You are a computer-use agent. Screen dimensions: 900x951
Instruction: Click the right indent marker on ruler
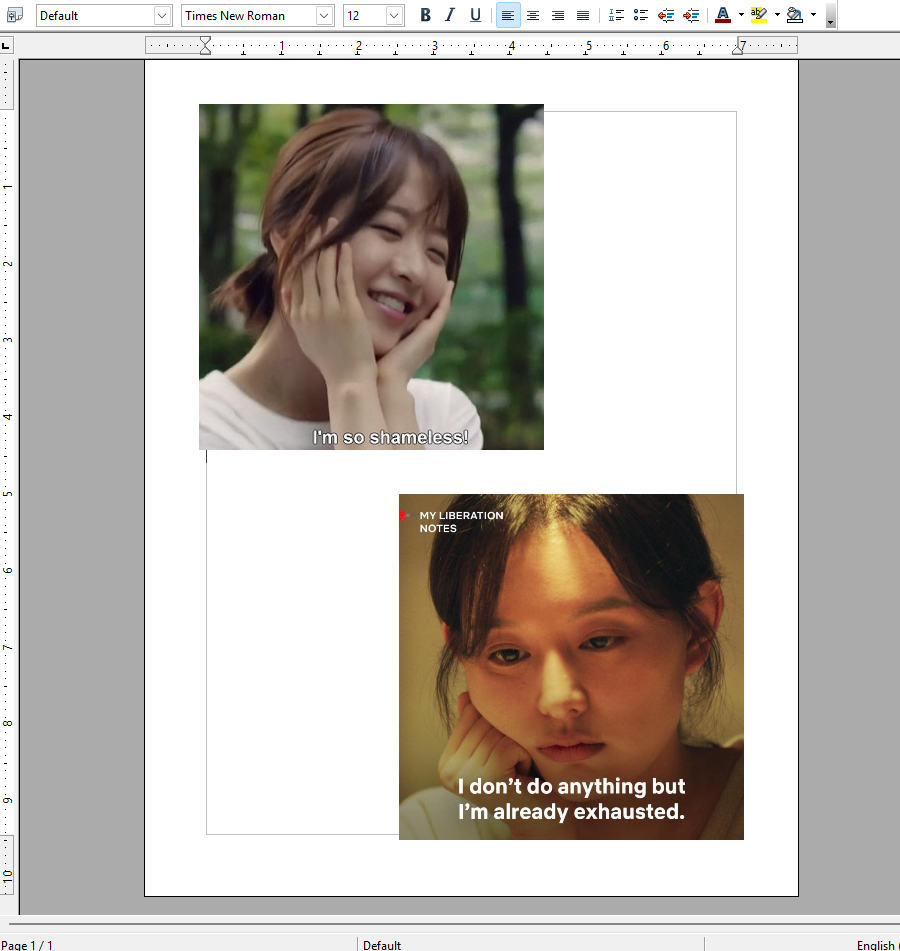[x=737, y=50]
